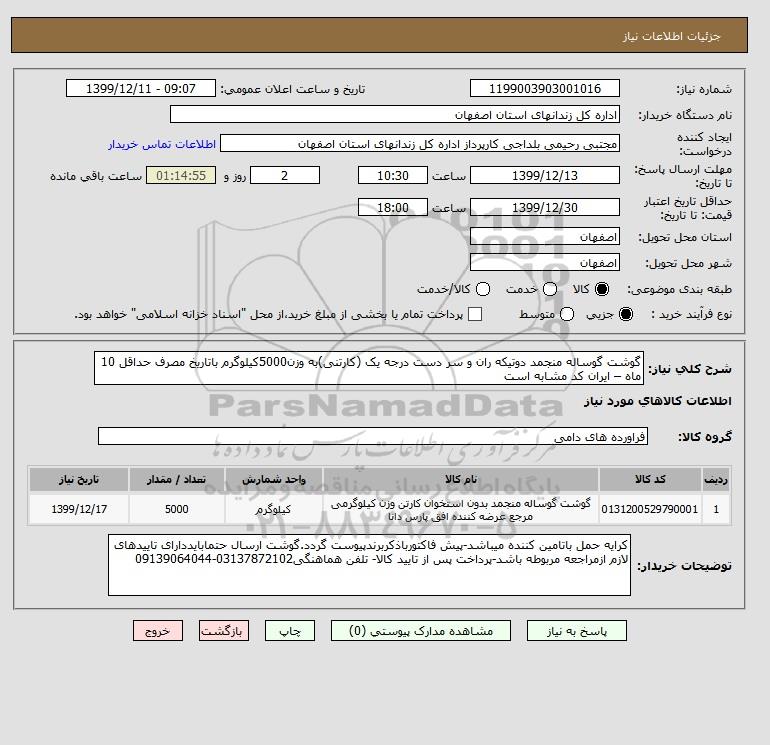
Task: Click the 10:30 deadline time field
Action: point(393,175)
